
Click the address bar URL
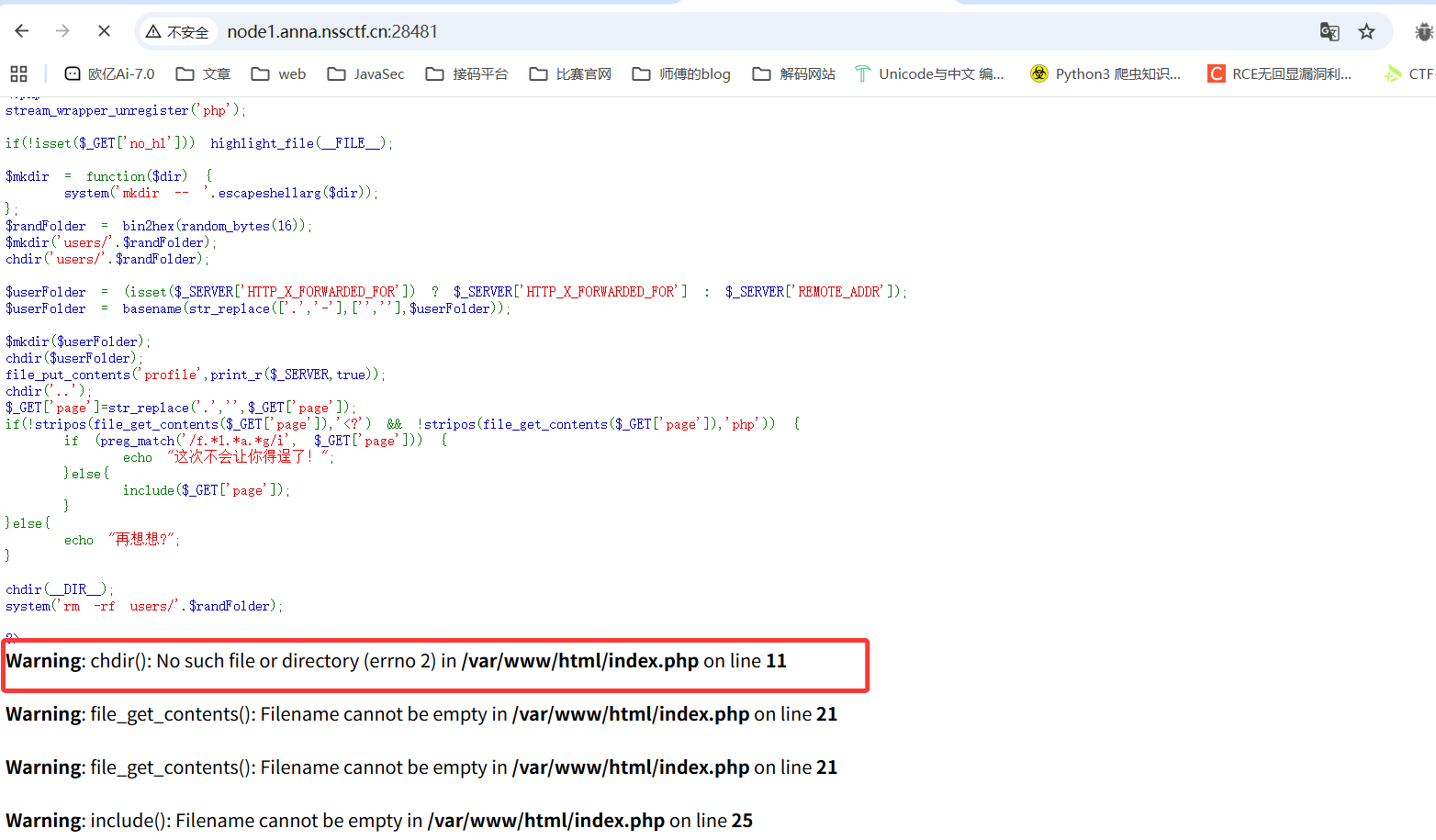pyautogui.click(x=332, y=32)
